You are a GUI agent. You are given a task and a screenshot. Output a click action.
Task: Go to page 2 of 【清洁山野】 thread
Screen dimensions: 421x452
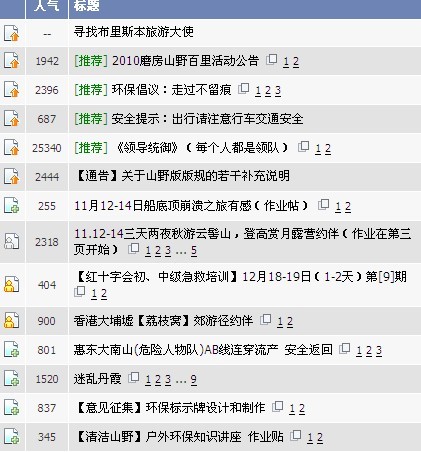click(320, 438)
